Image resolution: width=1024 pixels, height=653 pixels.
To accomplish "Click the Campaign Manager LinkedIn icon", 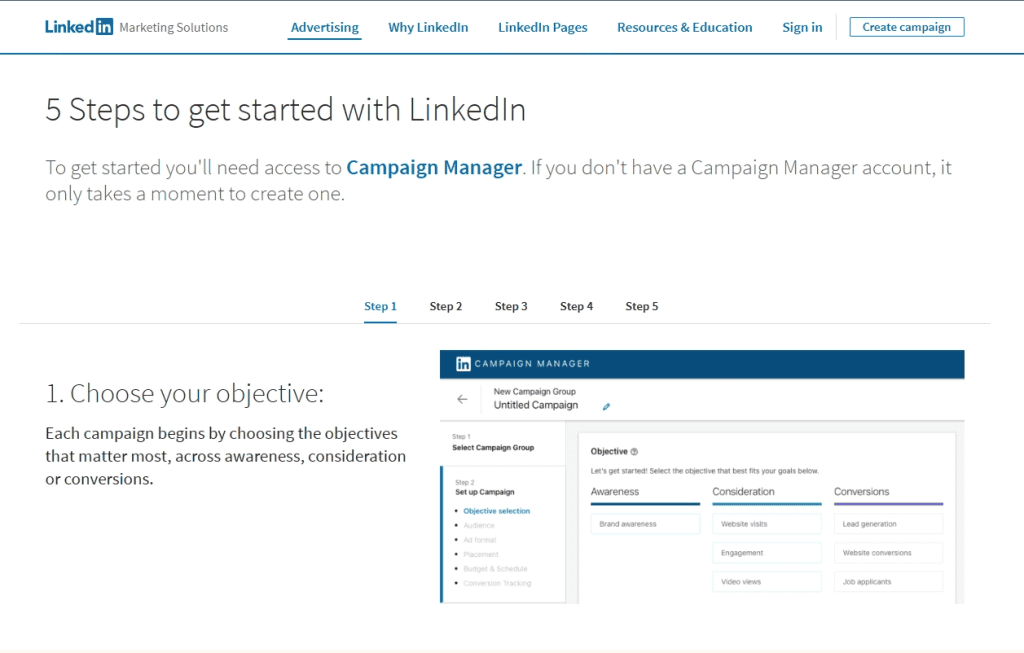I will click(x=463, y=364).
